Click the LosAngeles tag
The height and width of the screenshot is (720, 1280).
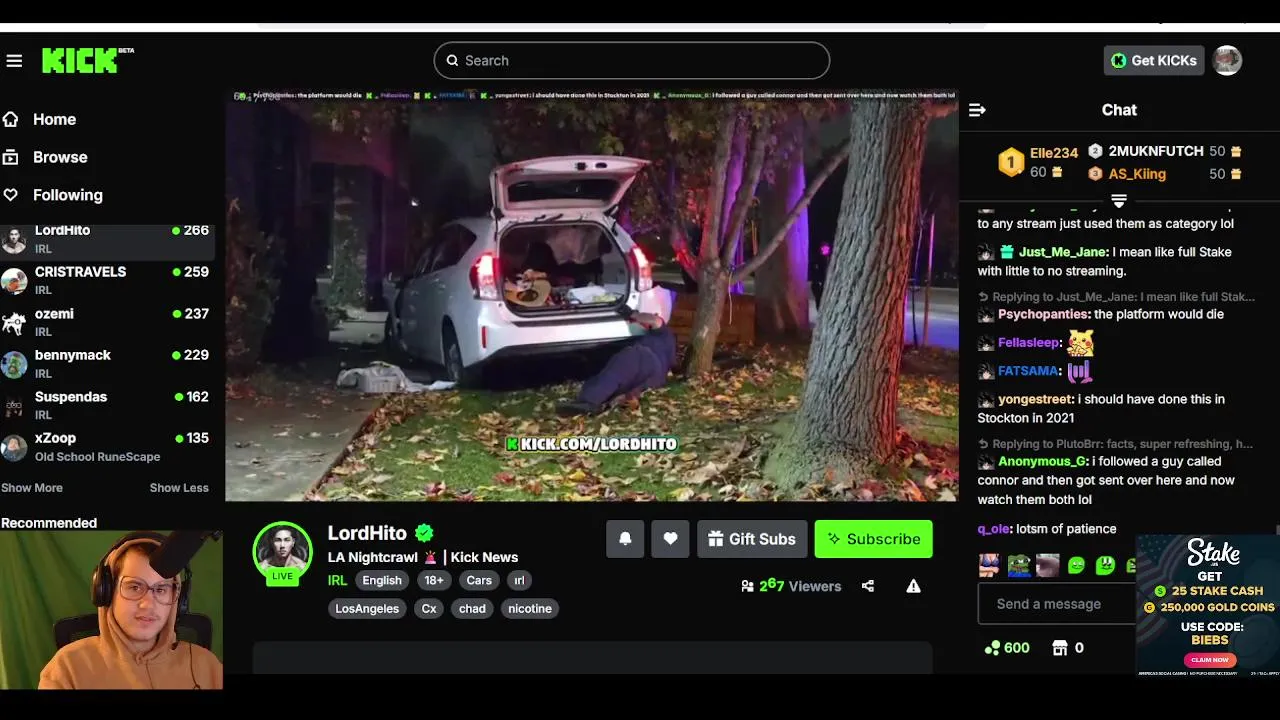tap(367, 608)
